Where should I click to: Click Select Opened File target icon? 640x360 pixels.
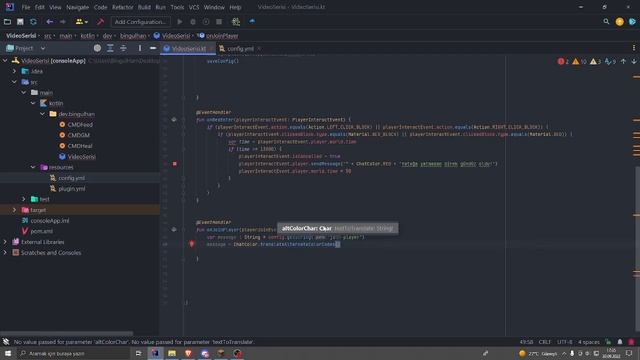(x=97, y=48)
